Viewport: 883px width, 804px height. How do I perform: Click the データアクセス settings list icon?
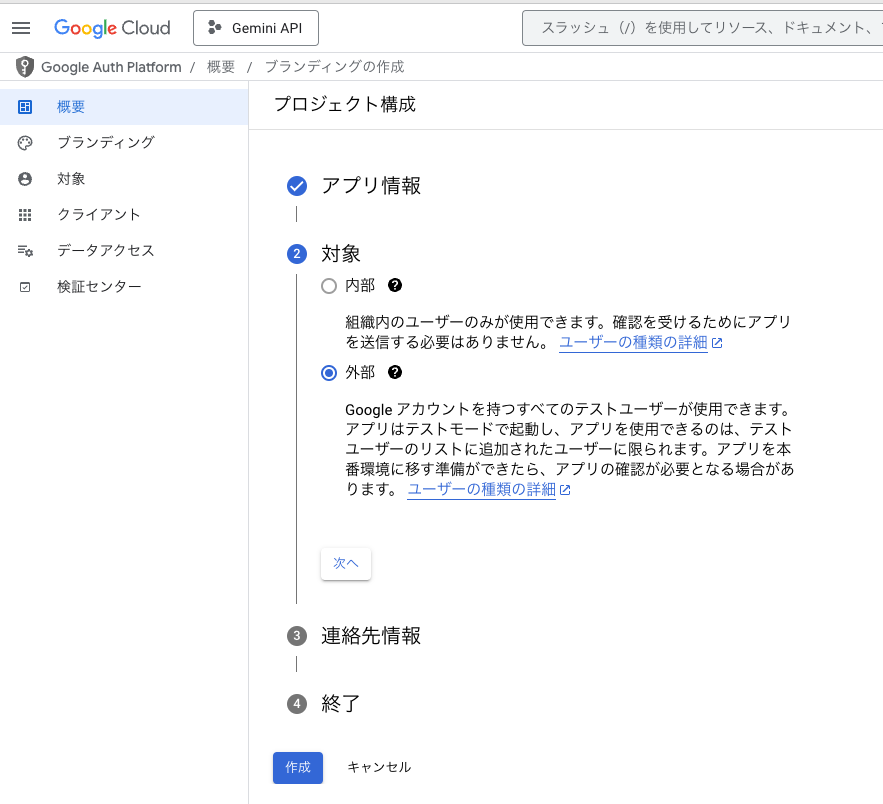pyautogui.click(x=25, y=251)
